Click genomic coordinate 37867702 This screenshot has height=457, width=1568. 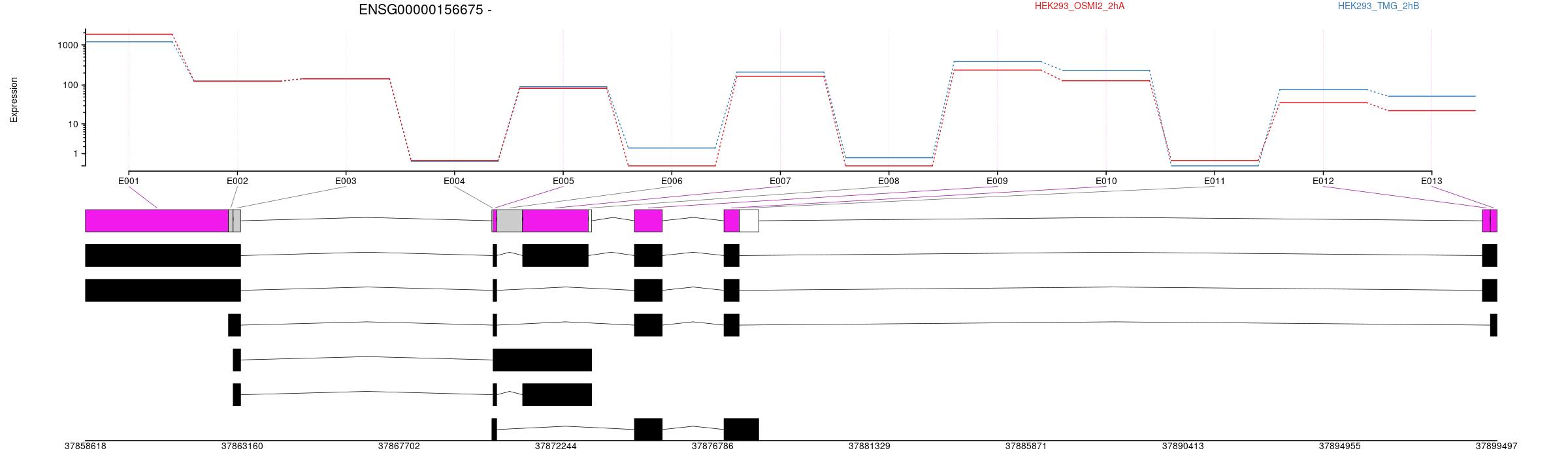coord(399,447)
